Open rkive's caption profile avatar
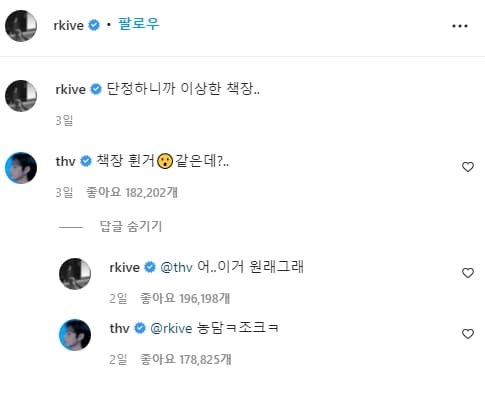The image size is (485, 399). (x=21, y=96)
